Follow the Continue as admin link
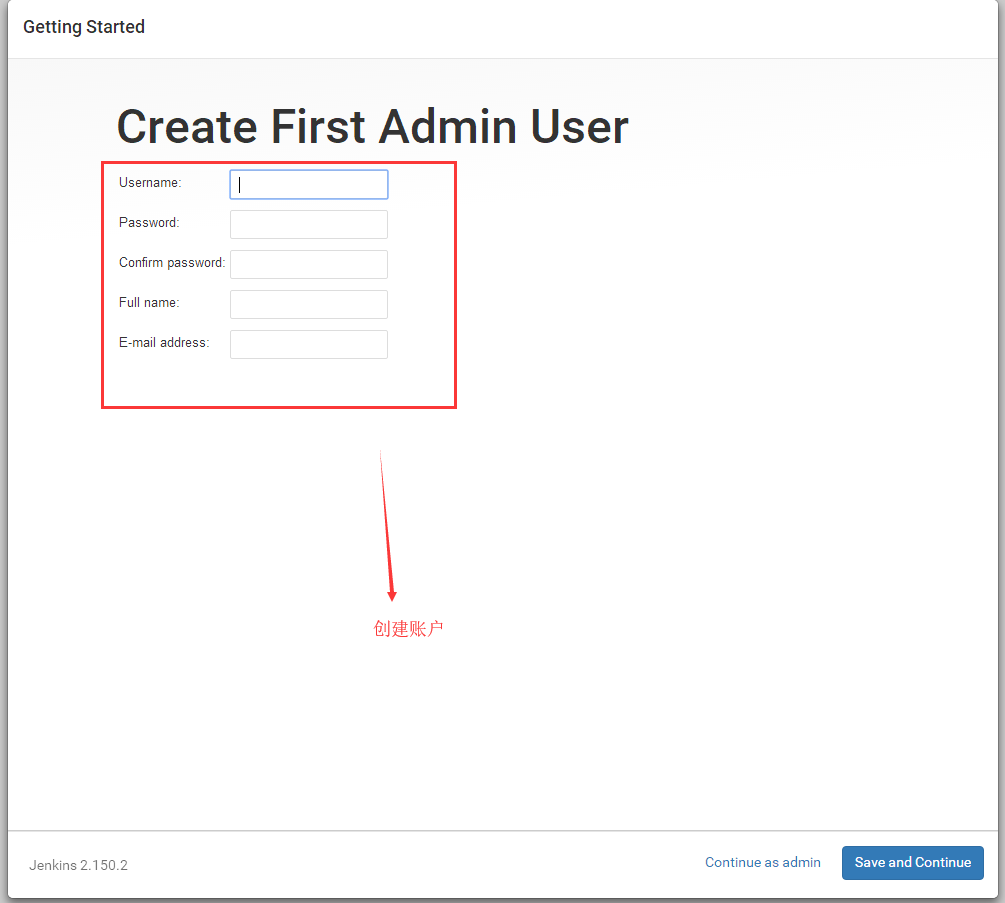Image resolution: width=1005 pixels, height=903 pixels. click(x=763, y=863)
